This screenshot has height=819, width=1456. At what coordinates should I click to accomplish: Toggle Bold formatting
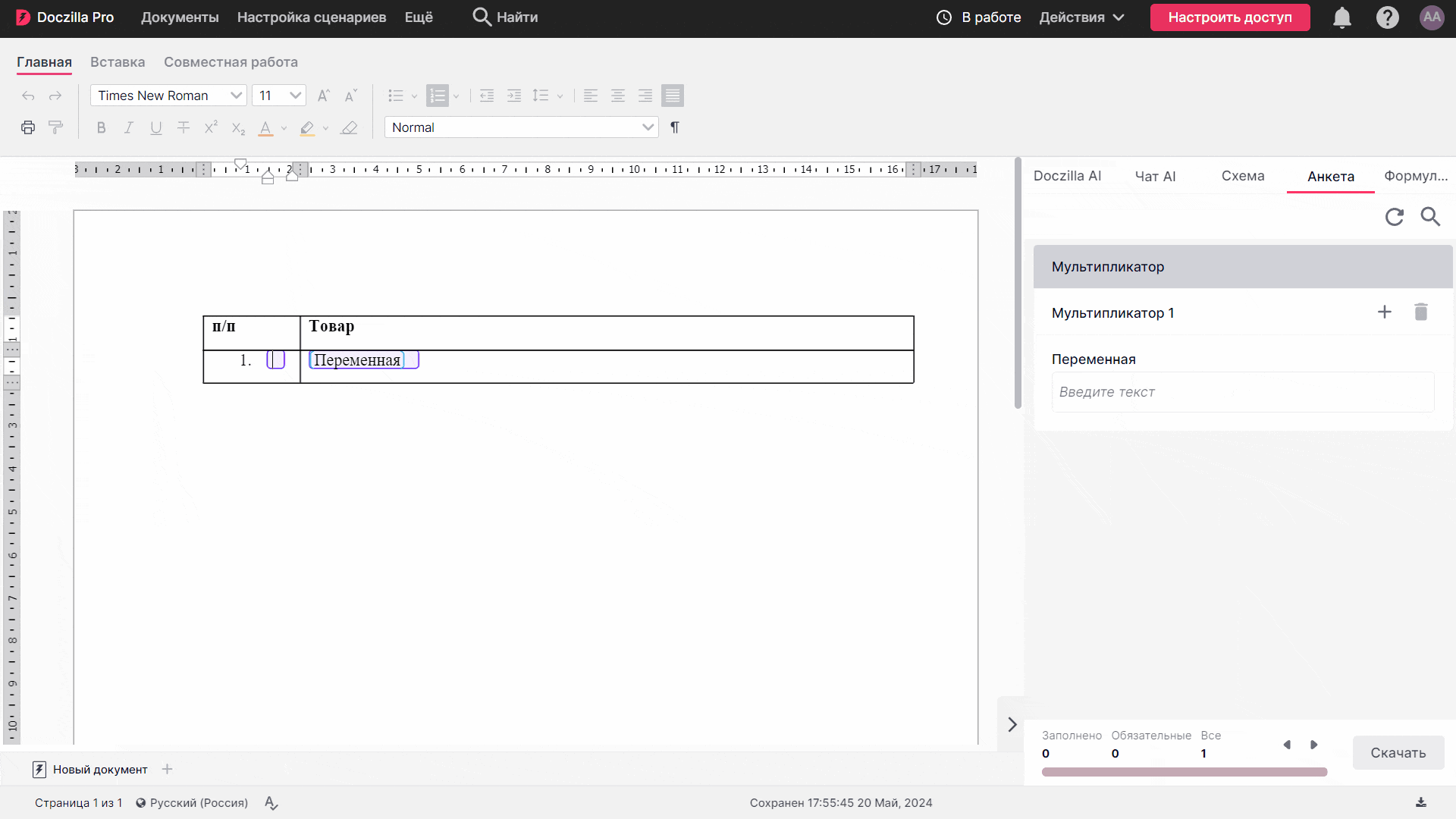pyautogui.click(x=102, y=127)
